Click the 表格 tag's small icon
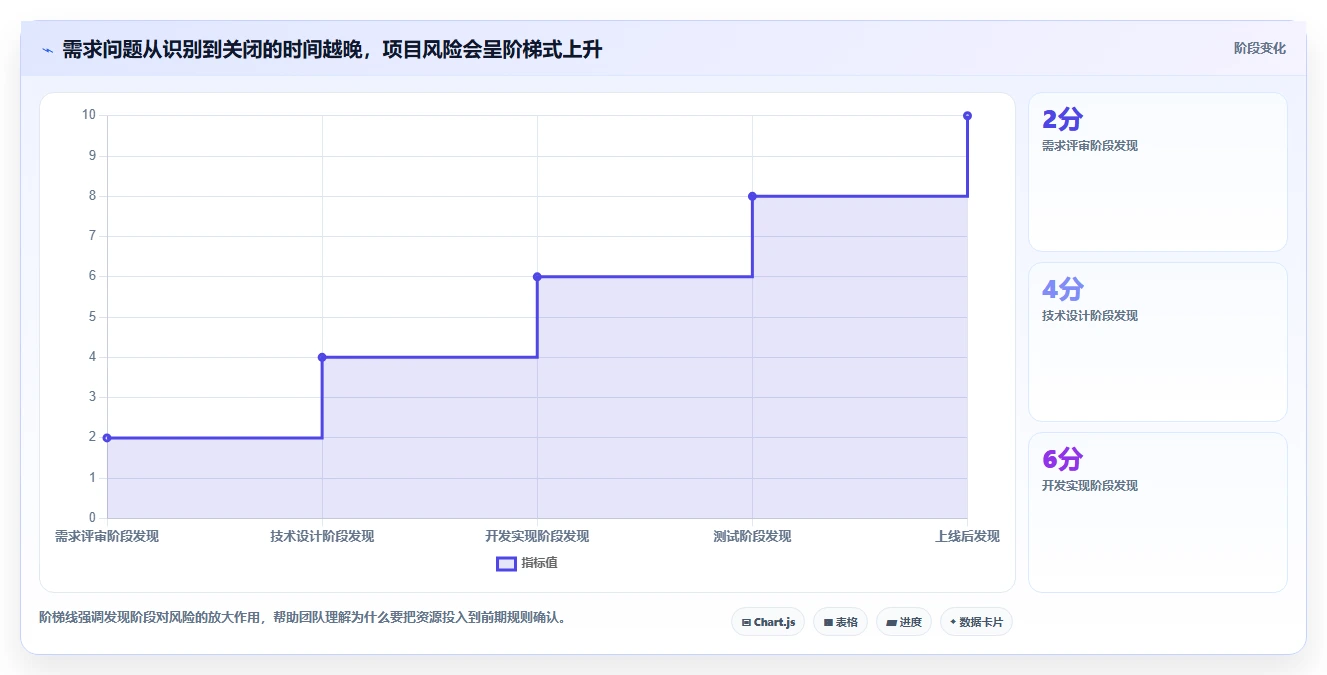This screenshot has height=675, width=1327. 828,622
